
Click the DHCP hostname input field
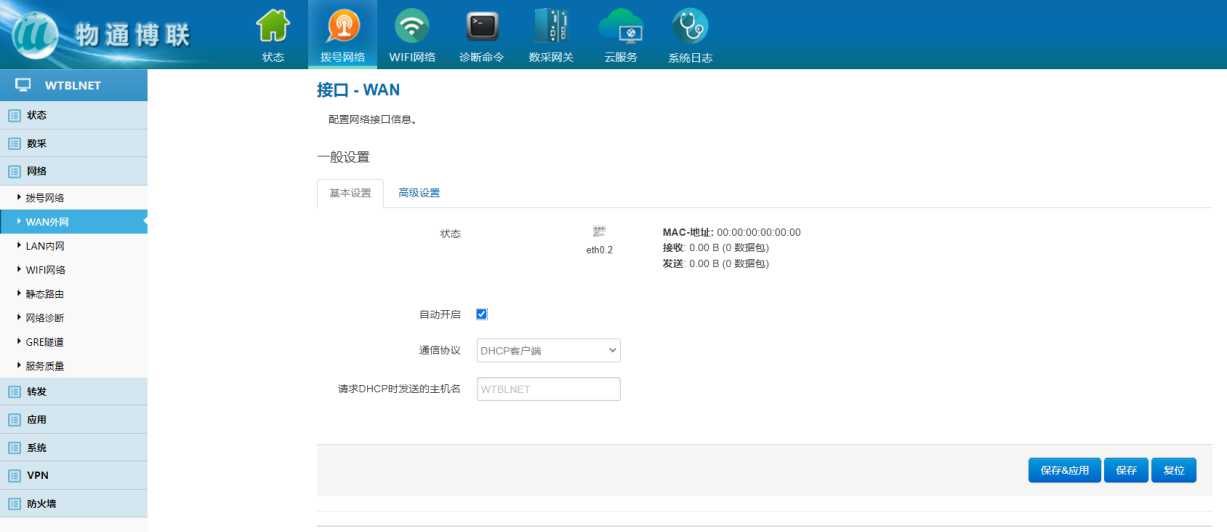click(548, 389)
